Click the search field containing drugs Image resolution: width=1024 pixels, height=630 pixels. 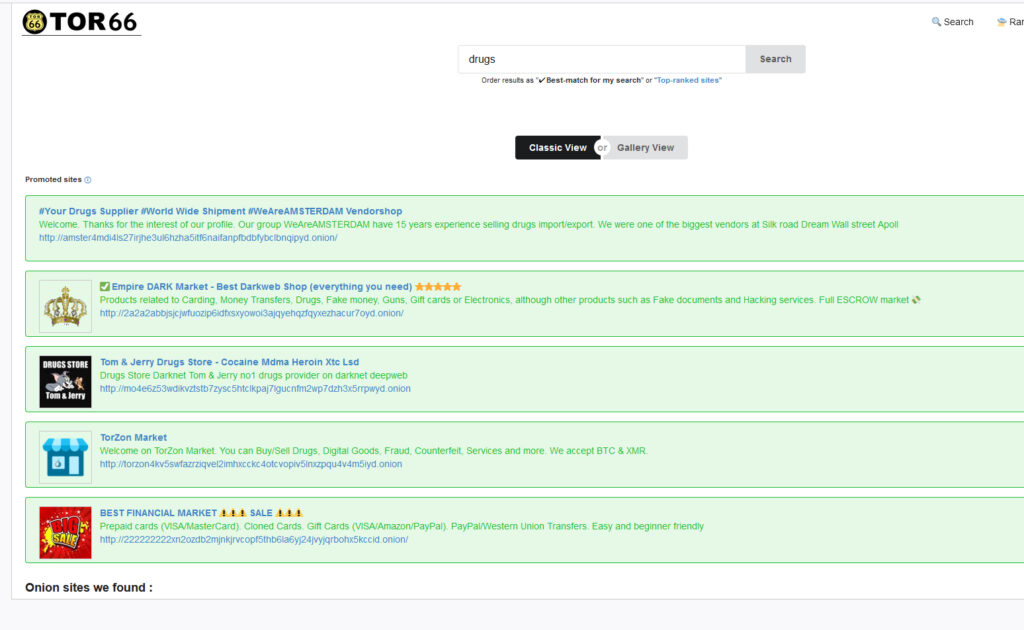point(600,58)
